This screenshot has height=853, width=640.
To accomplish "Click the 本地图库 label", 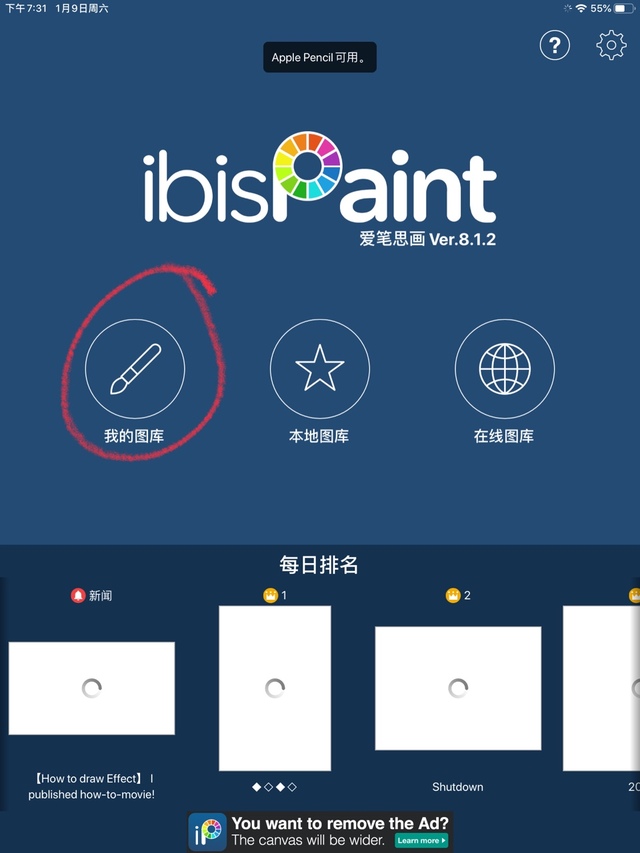I will pos(319,436).
